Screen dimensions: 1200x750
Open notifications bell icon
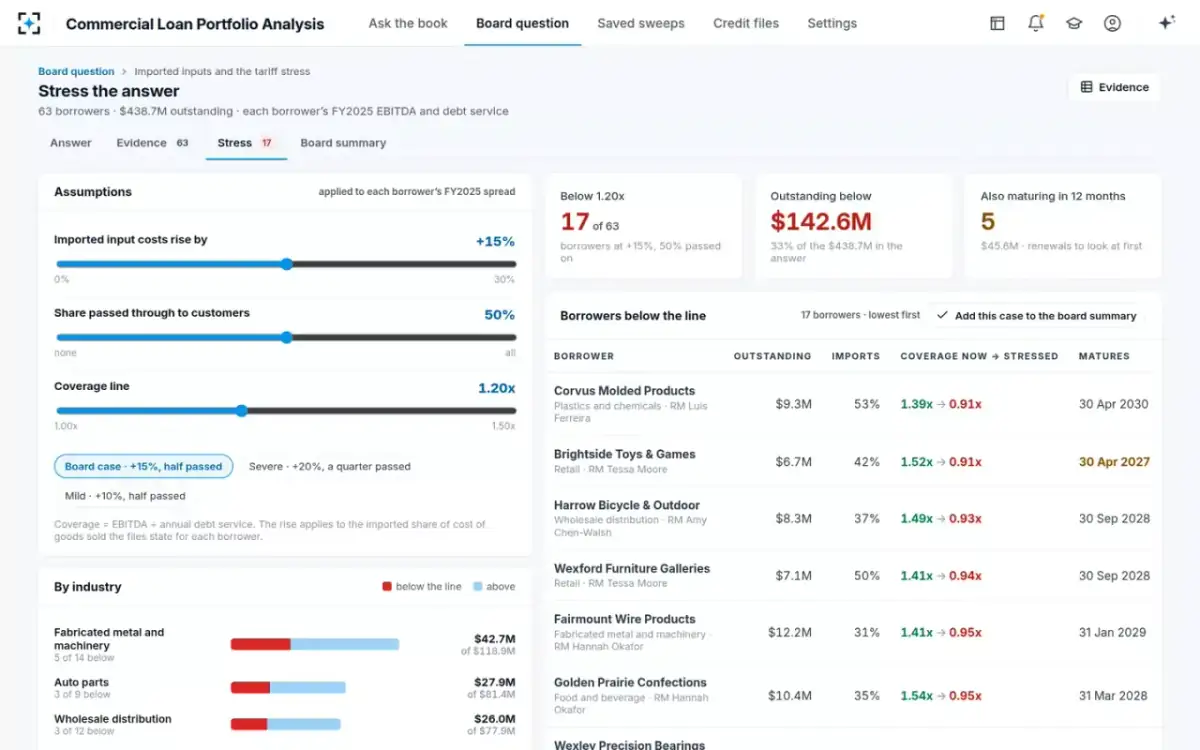pos(1036,23)
